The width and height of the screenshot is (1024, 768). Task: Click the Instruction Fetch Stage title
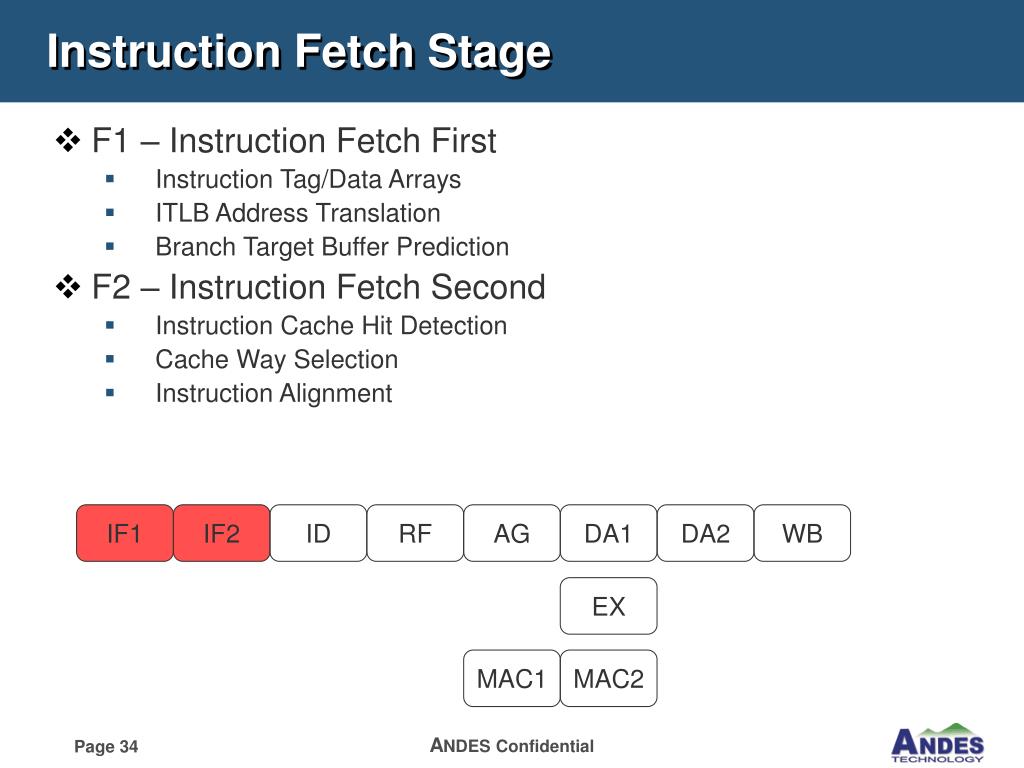pyautogui.click(x=300, y=52)
